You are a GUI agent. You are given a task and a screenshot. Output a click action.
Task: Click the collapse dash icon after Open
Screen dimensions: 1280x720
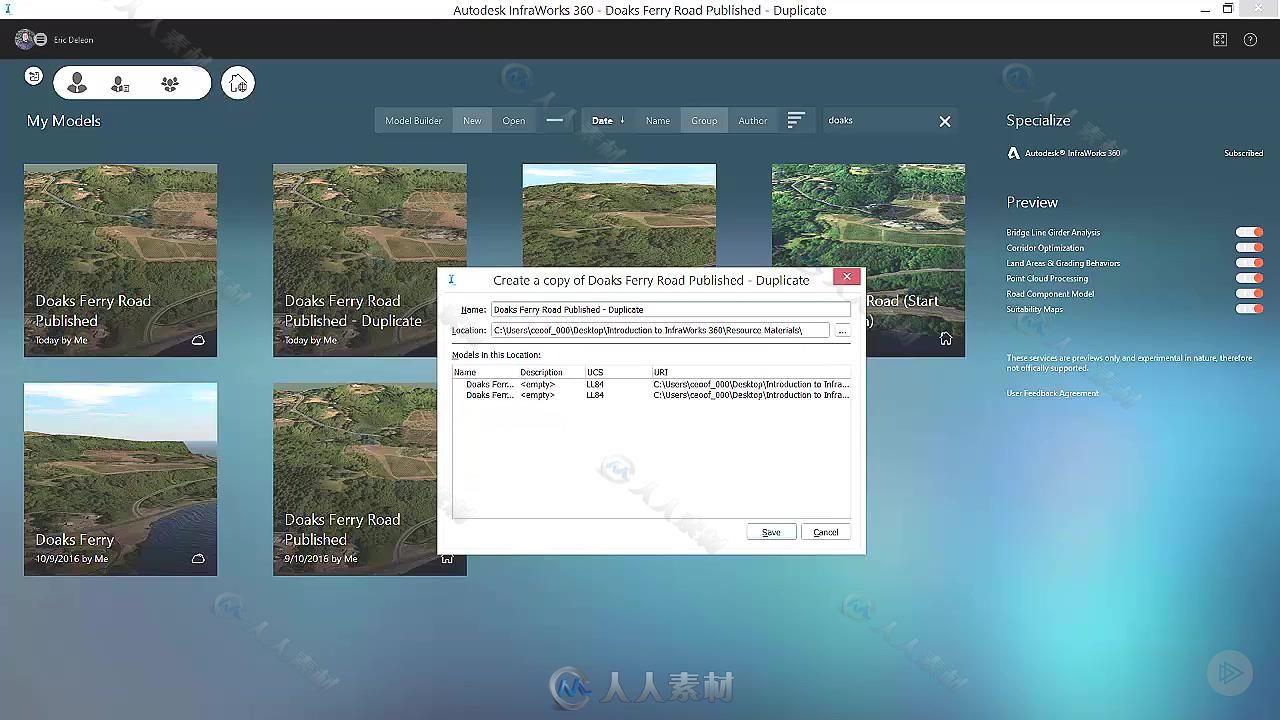[555, 120]
